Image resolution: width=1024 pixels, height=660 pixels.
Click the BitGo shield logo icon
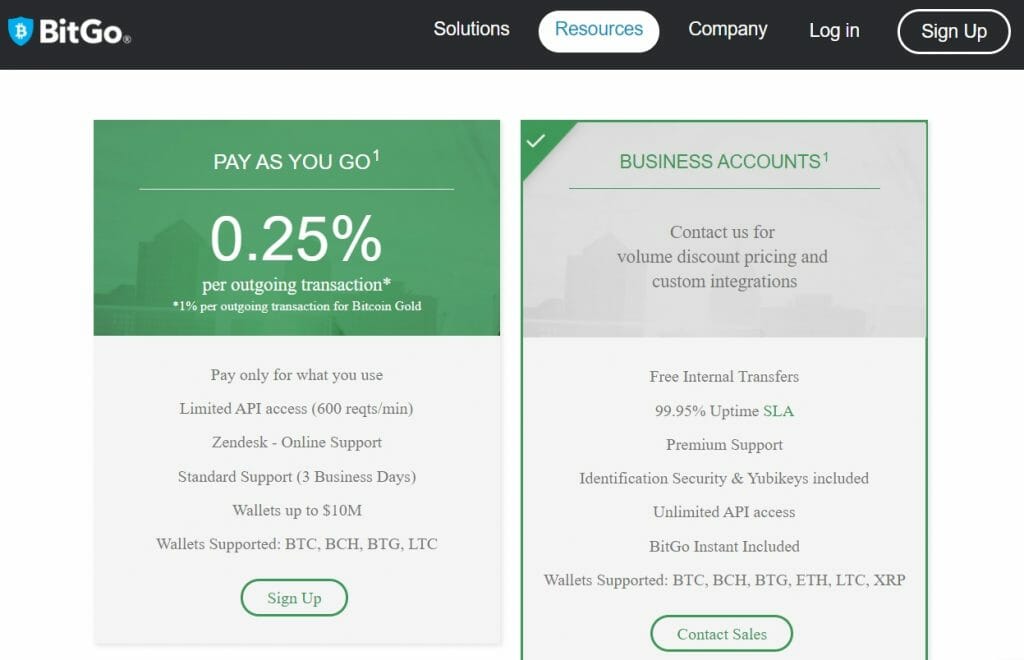pyautogui.click(x=20, y=31)
